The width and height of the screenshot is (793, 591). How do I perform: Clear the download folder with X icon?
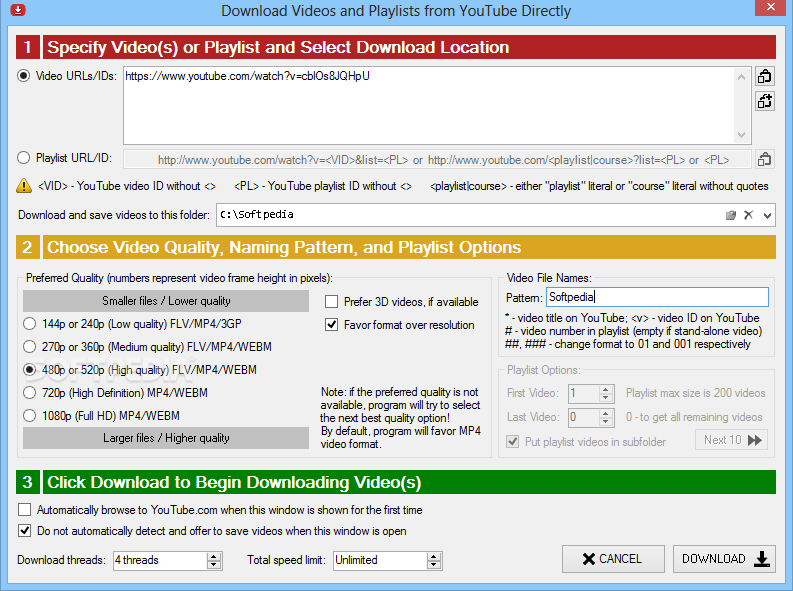[748, 215]
